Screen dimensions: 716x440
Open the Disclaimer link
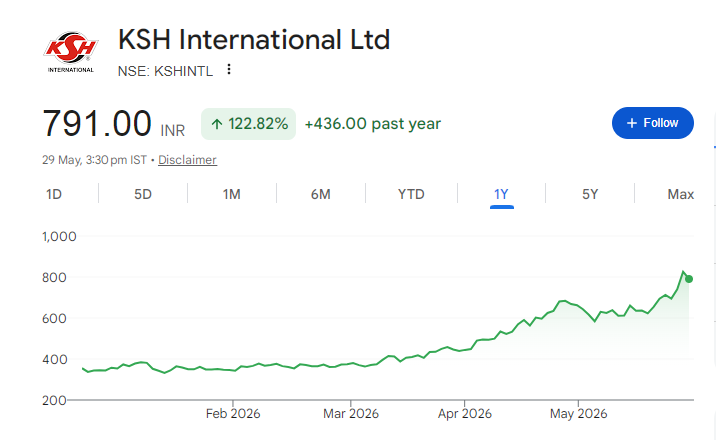point(187,160)
